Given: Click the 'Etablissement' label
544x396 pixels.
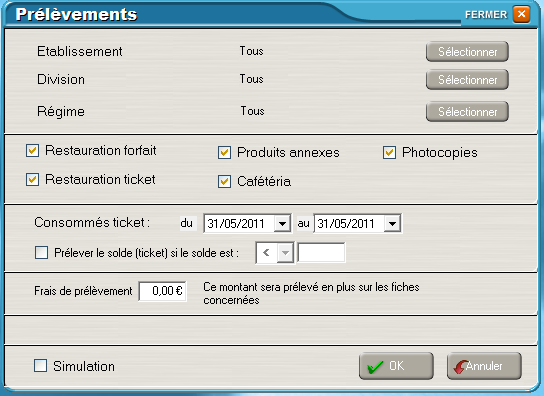Looking at the screenshot, I should [80, 51].
